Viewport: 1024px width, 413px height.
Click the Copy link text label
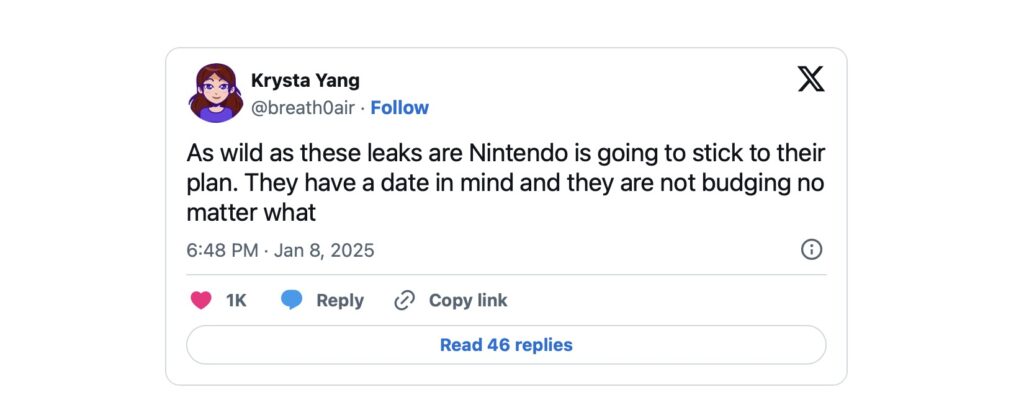coord(468,300)
